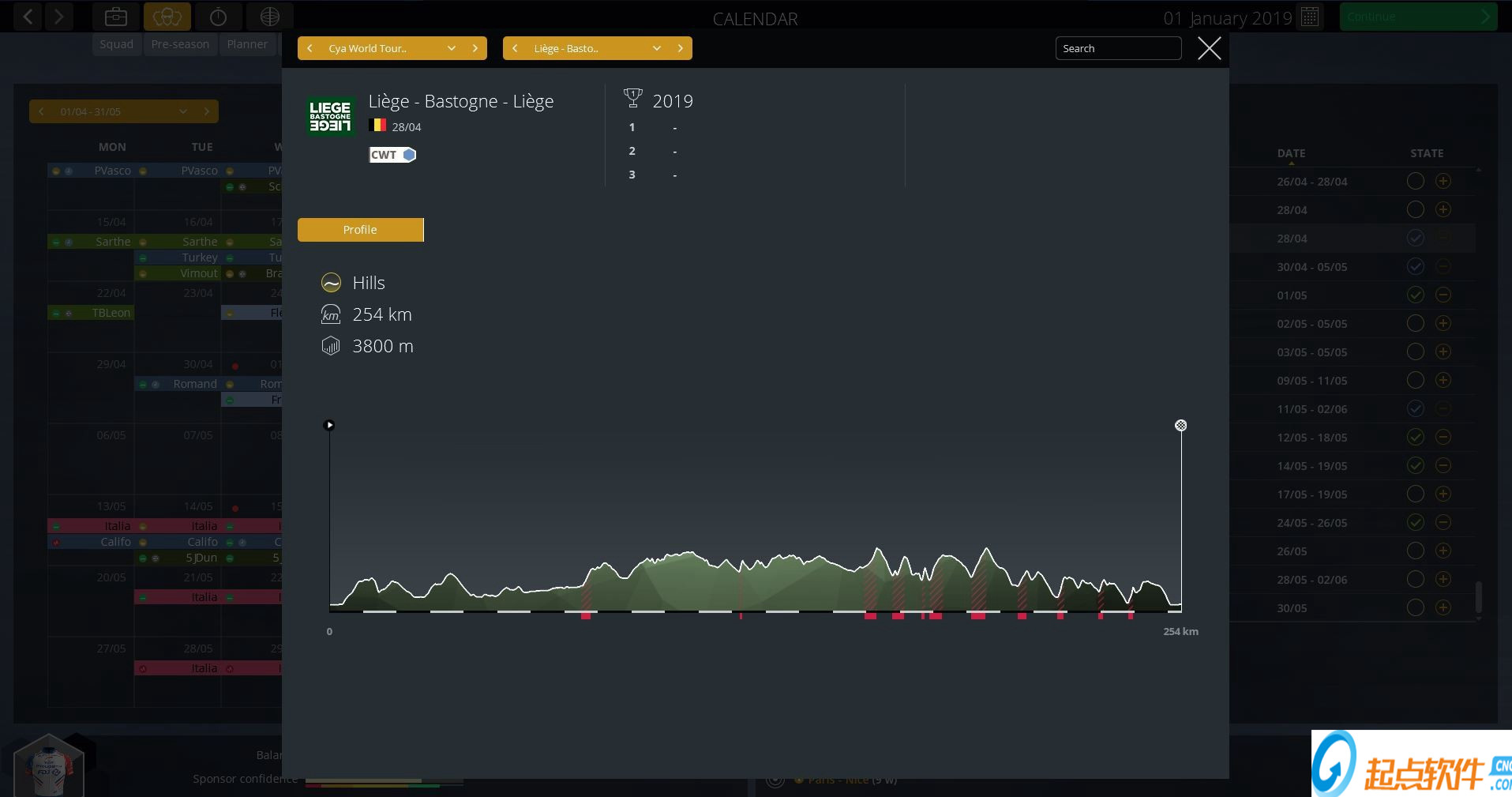Go to next tour with right arrow
Viewport: 1512px width, 797px height.
tap(475, 48)
